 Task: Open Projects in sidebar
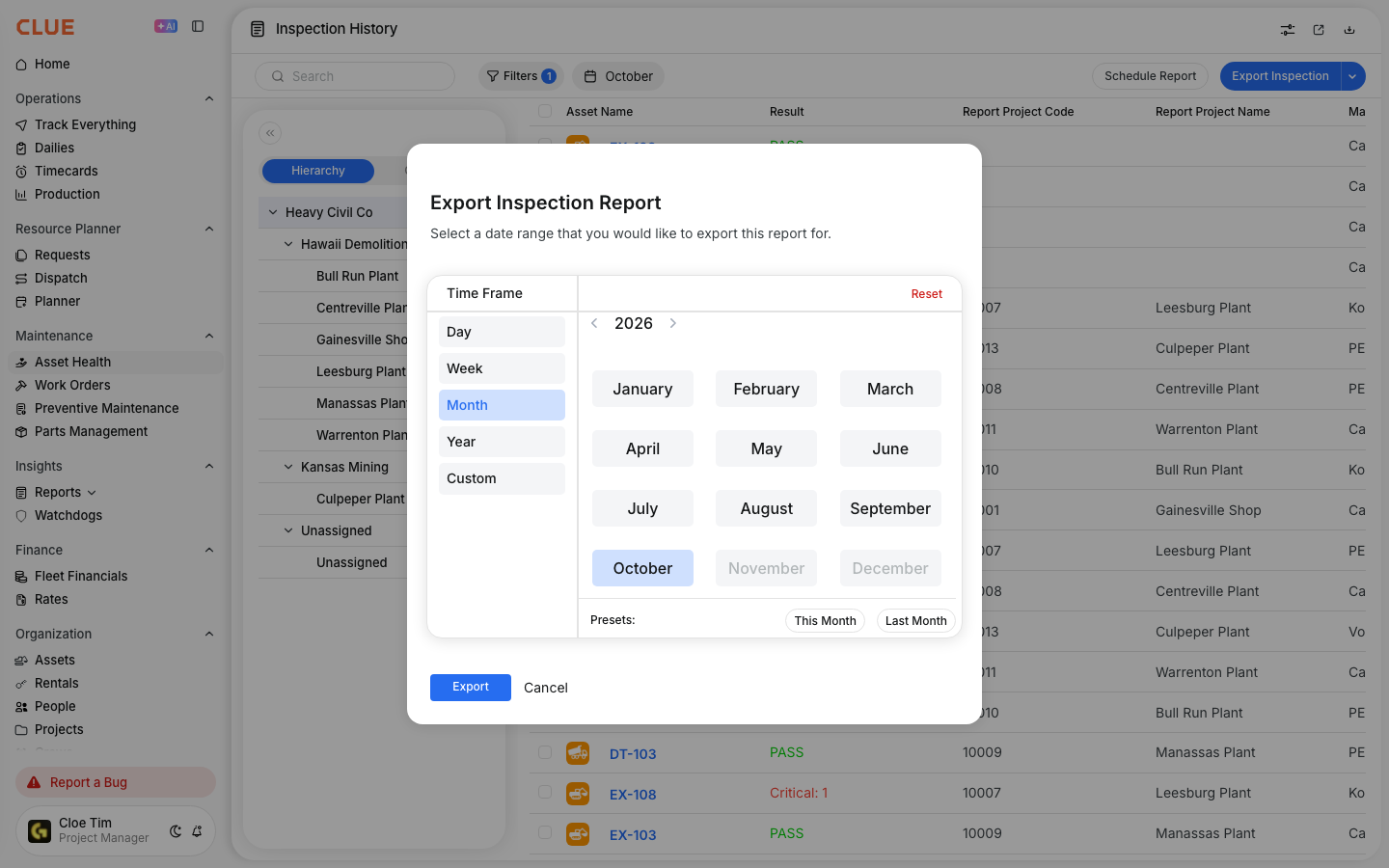tap(59, 729)
